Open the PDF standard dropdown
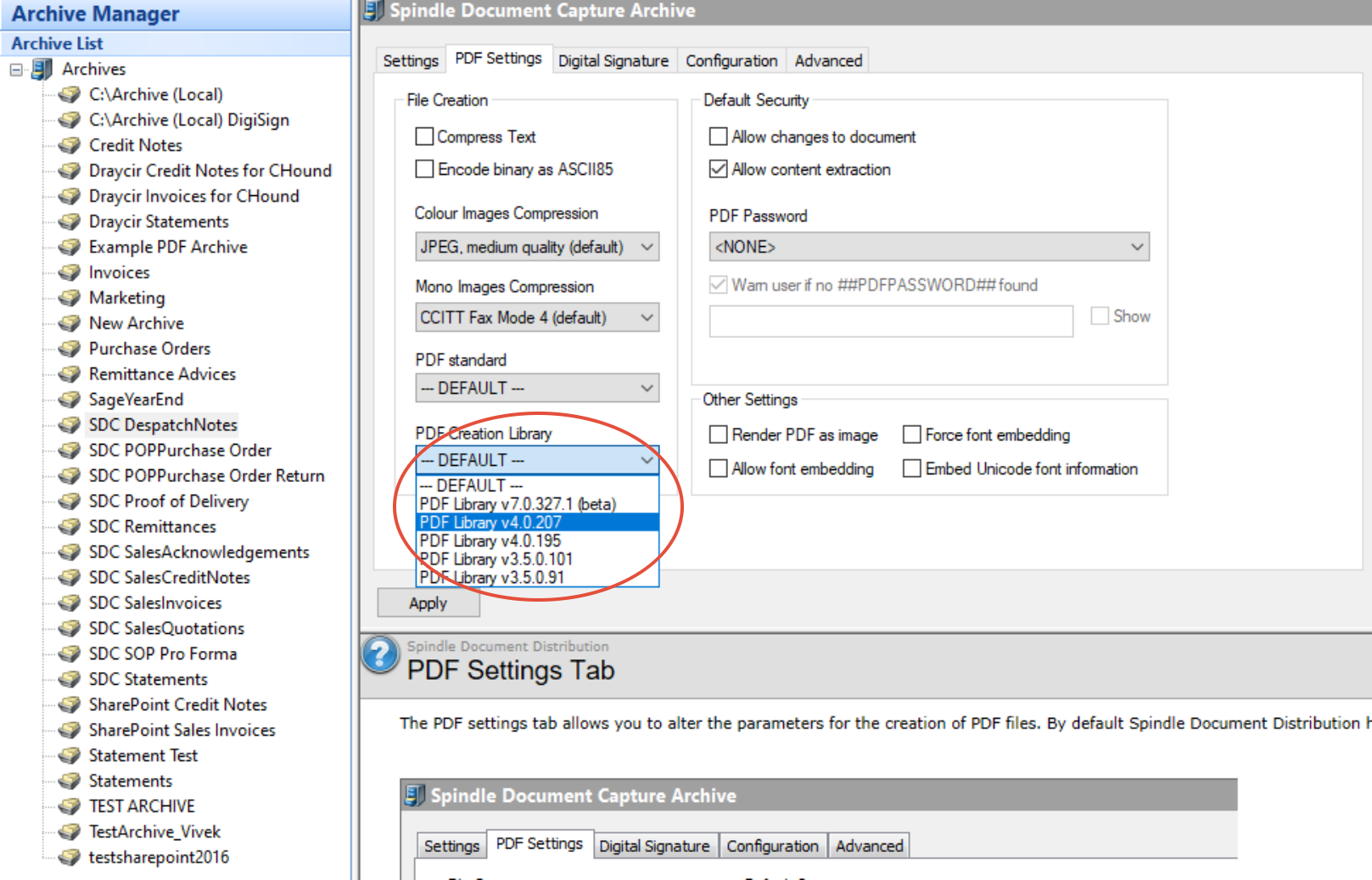Viewport: 1372px width, 880px height. 537,388
